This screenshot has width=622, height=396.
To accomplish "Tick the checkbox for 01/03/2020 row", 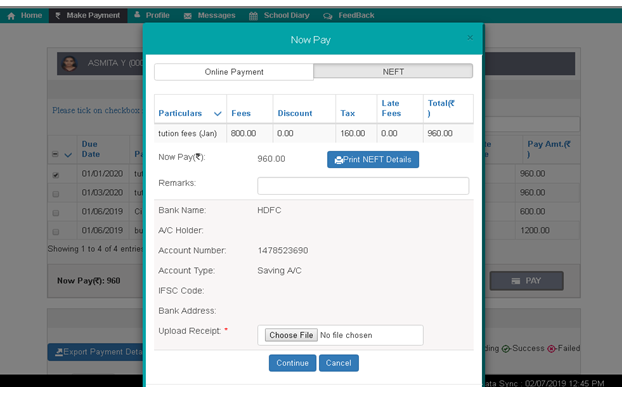I will tap(56, 194).
